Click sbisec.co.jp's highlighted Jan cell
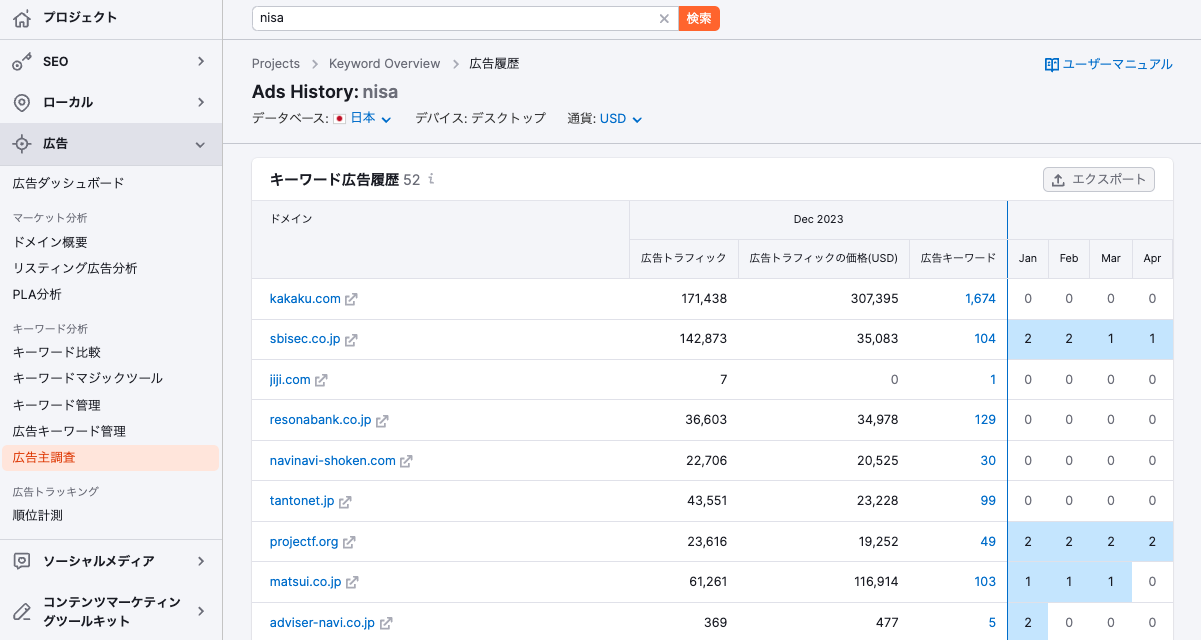The image size is (1201, 640). click(1028, 339)
